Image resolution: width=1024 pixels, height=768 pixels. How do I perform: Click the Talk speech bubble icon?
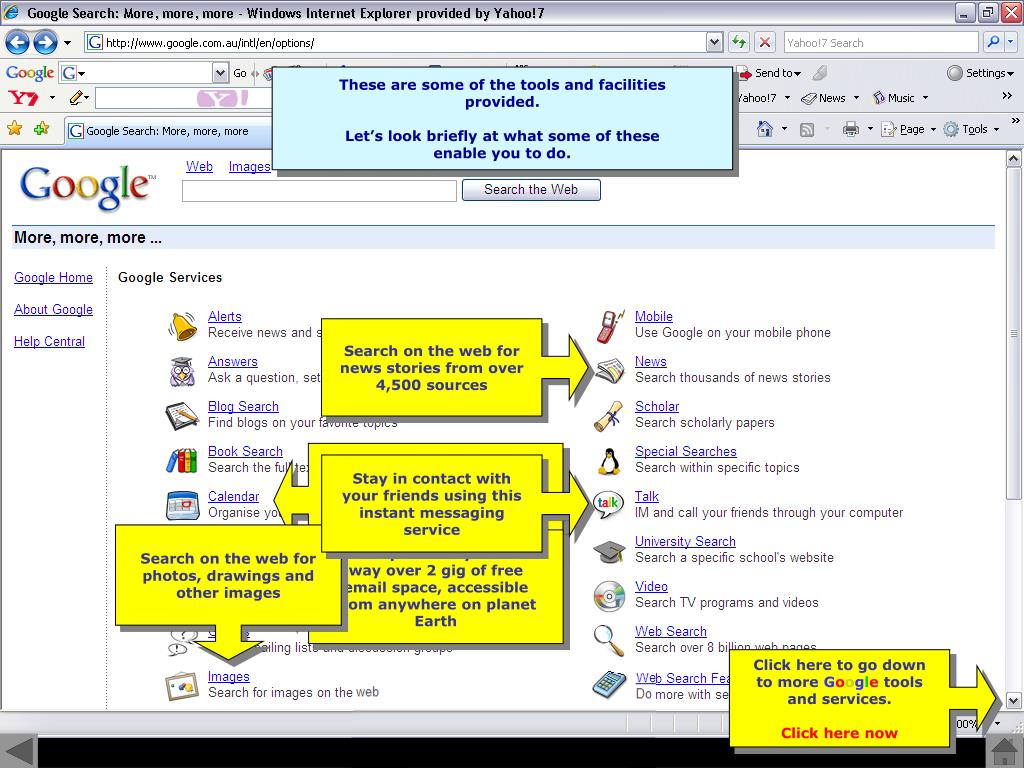pos(609,505)
